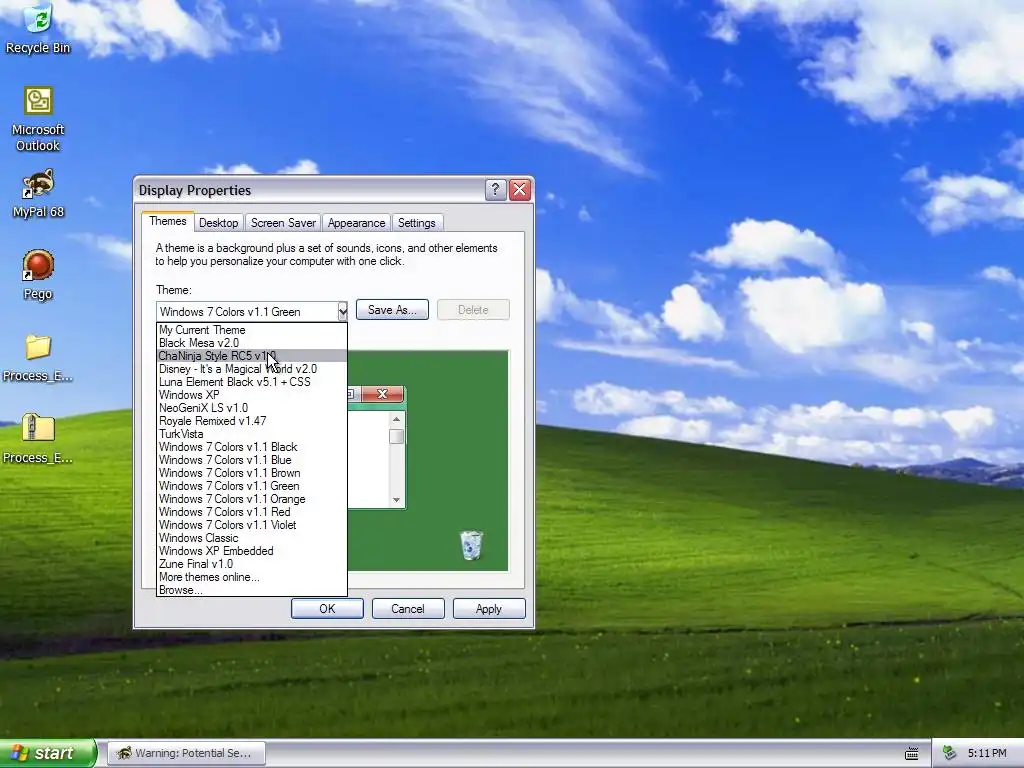Click the system tray network icon
1024x768 pixels.
click(x=950, y=753)
